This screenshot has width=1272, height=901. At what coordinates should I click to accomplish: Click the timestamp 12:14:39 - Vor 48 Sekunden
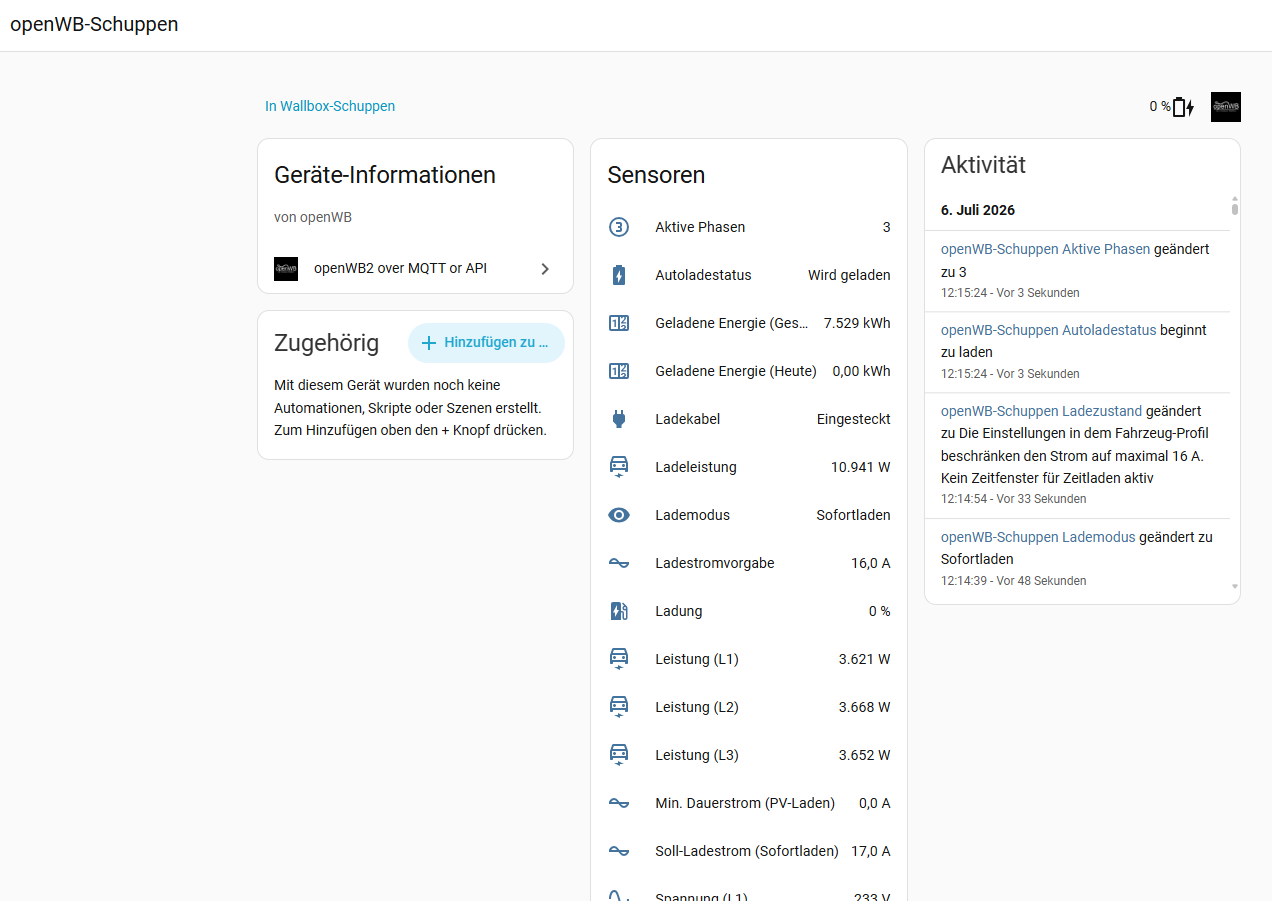[1013, 580]
